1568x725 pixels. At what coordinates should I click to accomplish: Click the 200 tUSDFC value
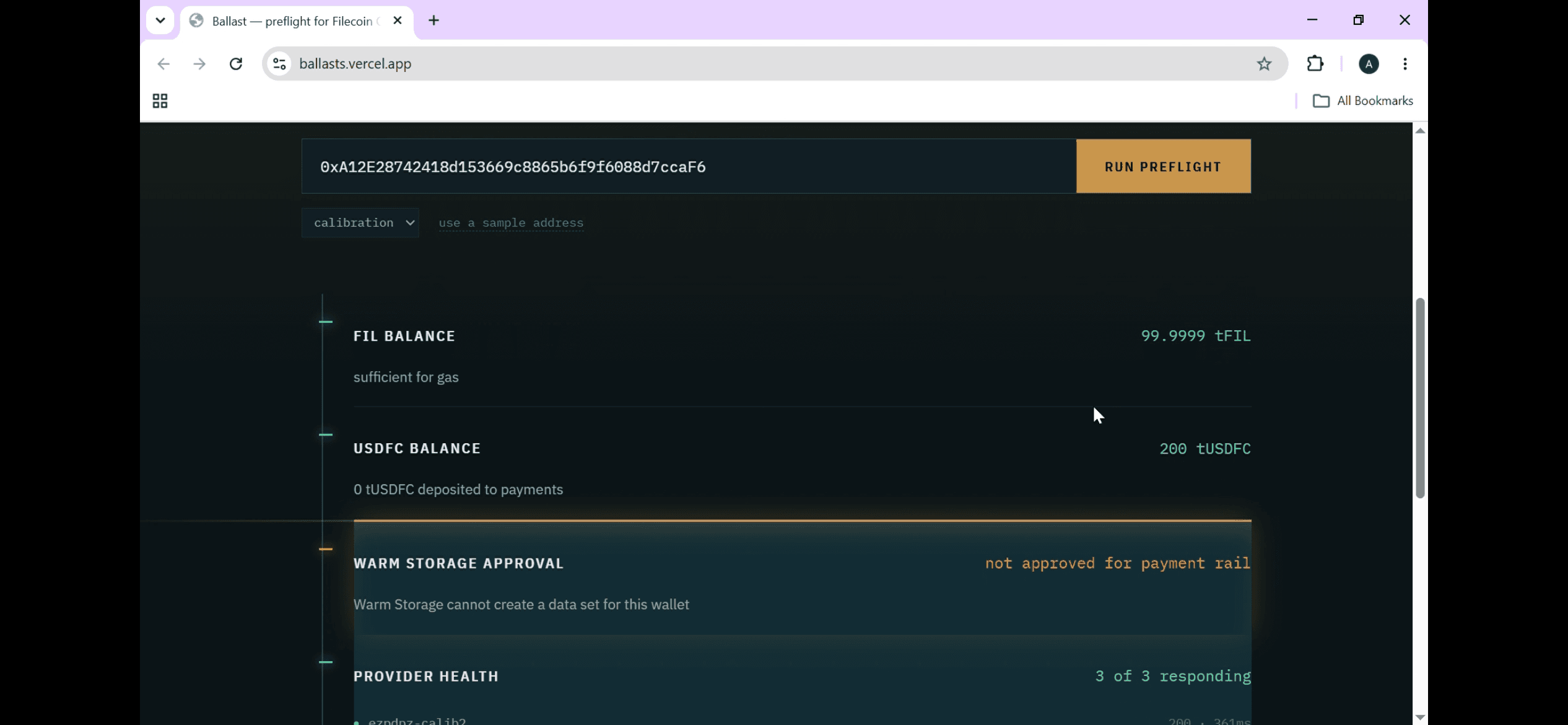point(1205,449)
